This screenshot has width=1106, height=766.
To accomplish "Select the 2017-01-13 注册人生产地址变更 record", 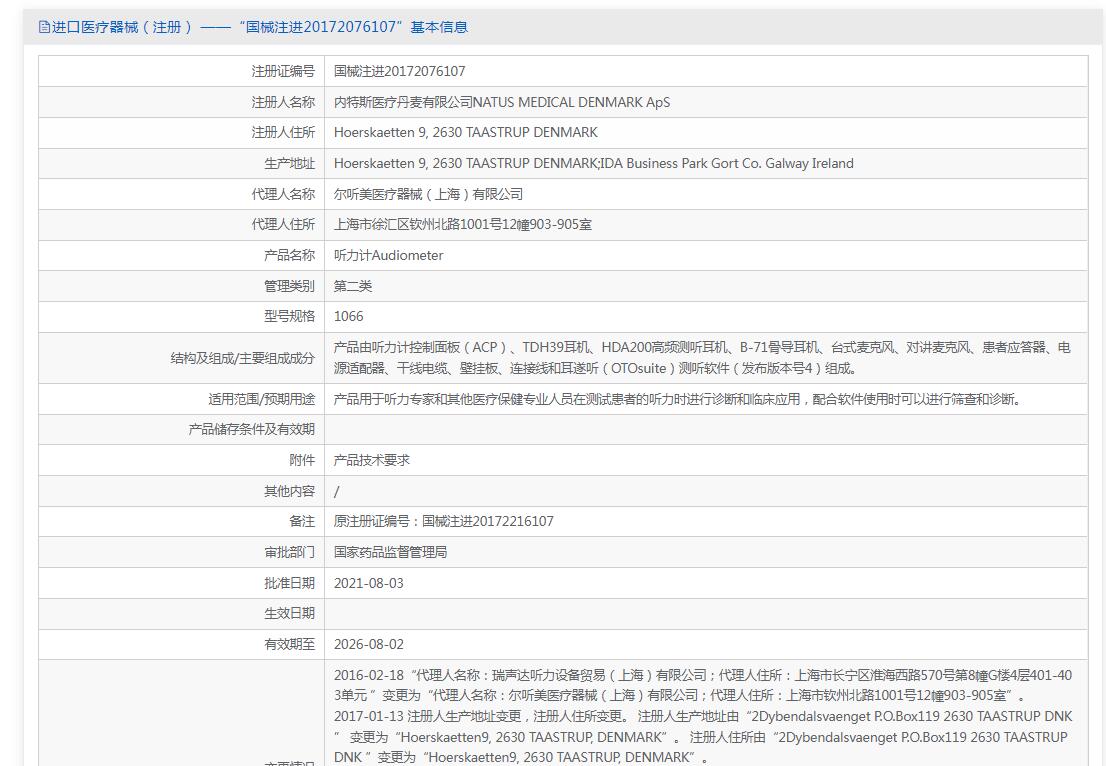I will 703,736.
